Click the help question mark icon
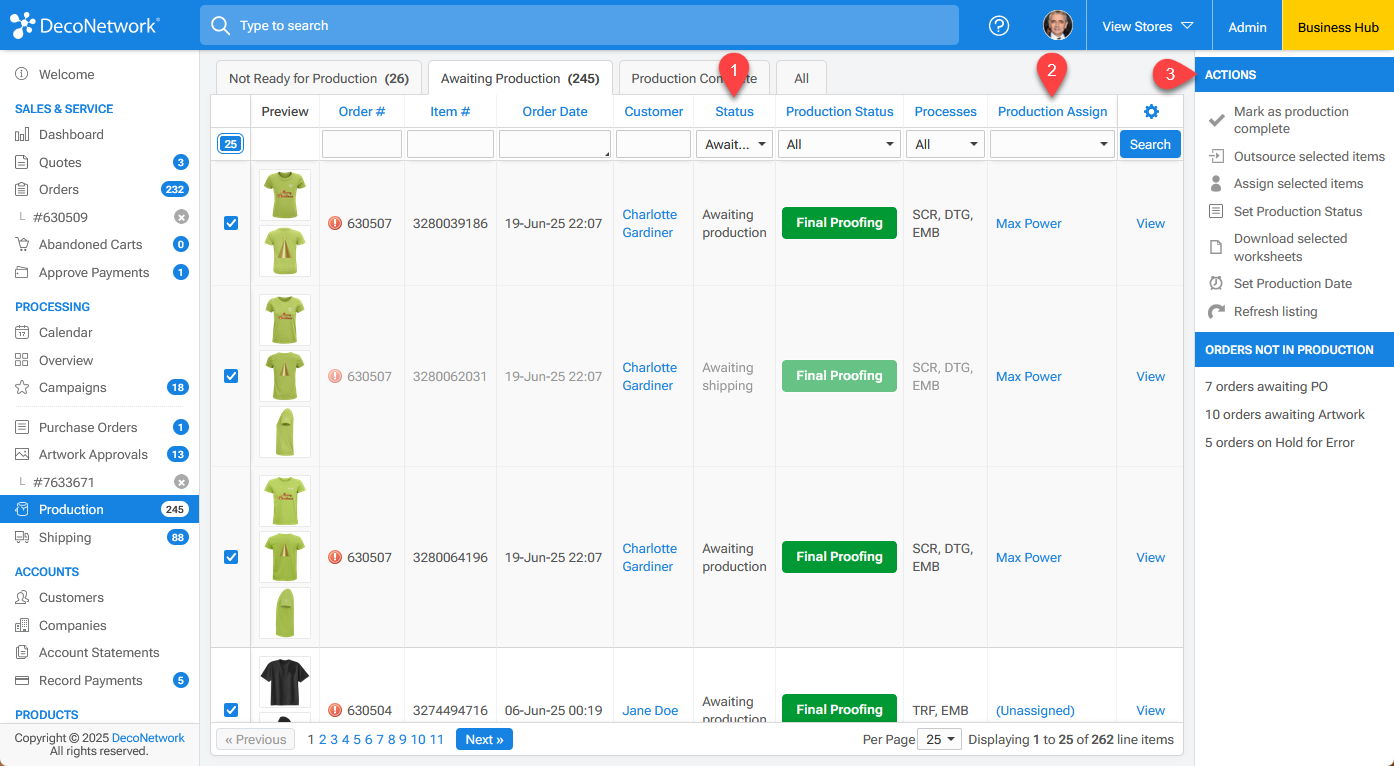The width and height of the screenshot is (1394, 766). pyautogui.click(x=998, y=26)
